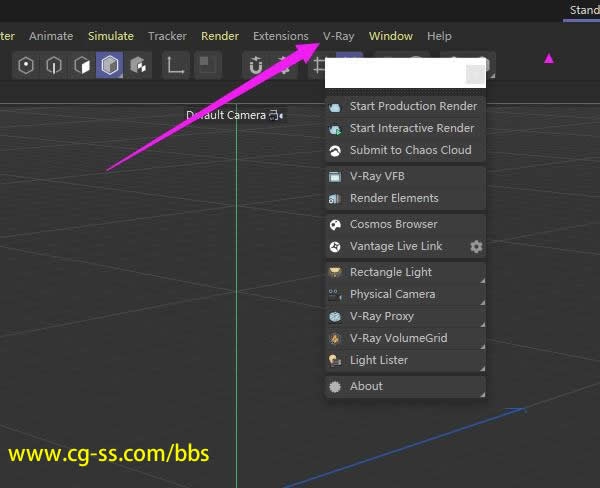This screenshot has width=600, height=488.
Task: Click the magnet snap icon in toolbar
Action: 256,66
